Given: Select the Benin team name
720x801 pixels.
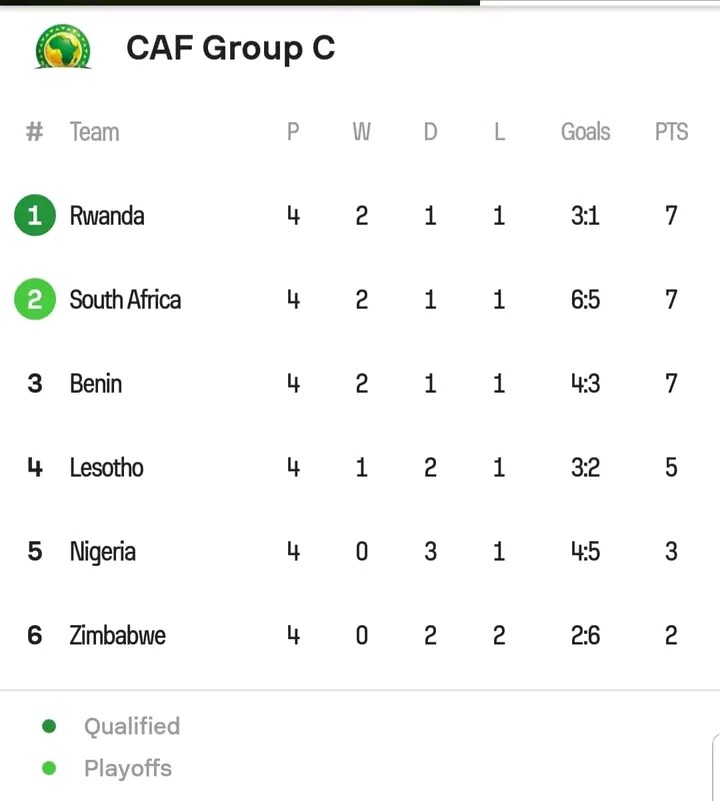Looking at the screenshot, I should [x=96, y=383].
